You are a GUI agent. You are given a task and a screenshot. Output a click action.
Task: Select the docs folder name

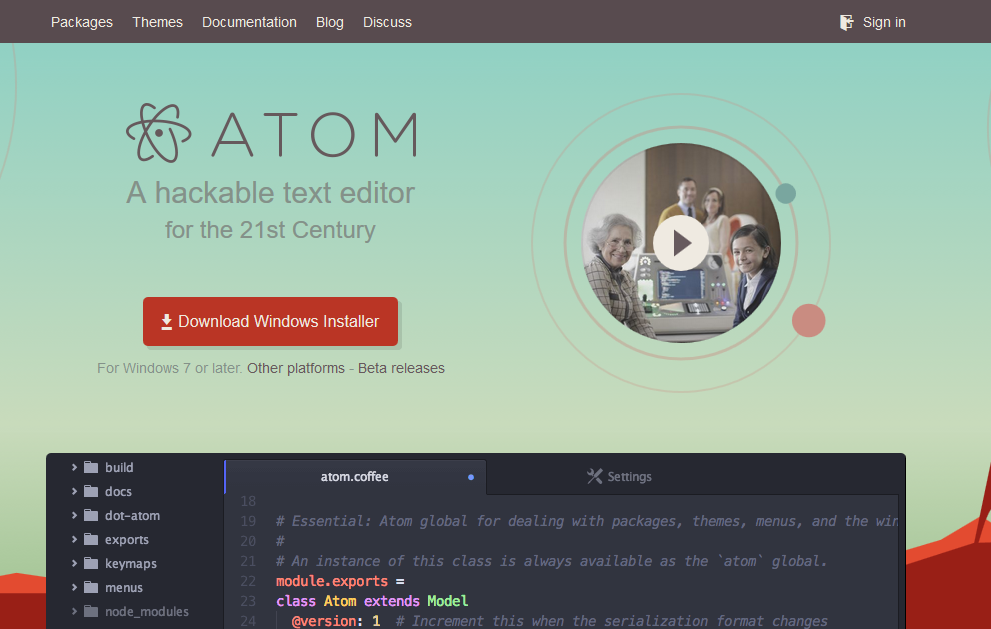click(x=118, y=491)
